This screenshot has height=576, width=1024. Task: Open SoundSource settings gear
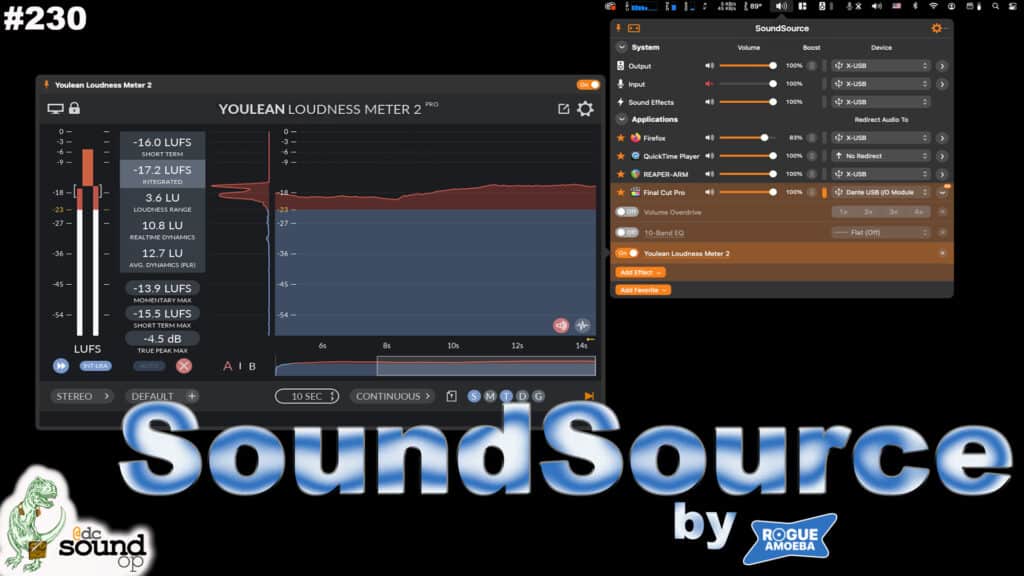point(937,28)
